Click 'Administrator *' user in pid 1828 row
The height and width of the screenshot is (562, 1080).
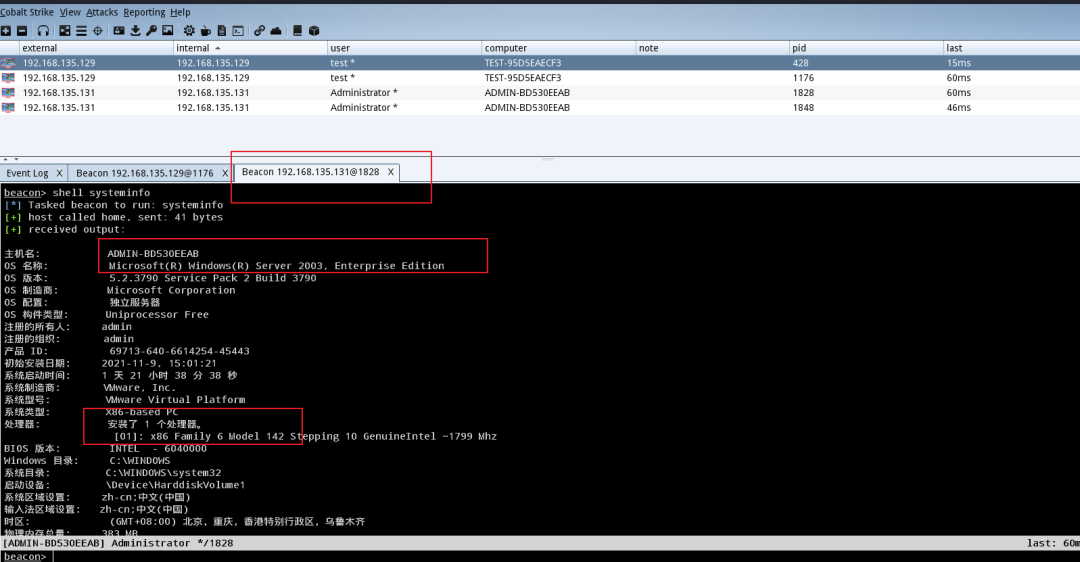point(364,92)
